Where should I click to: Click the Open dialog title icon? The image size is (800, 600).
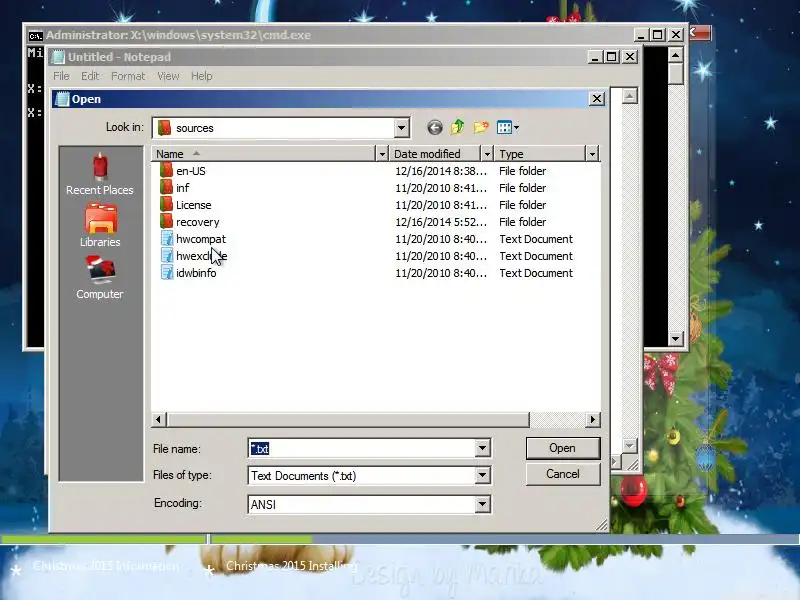62,99
